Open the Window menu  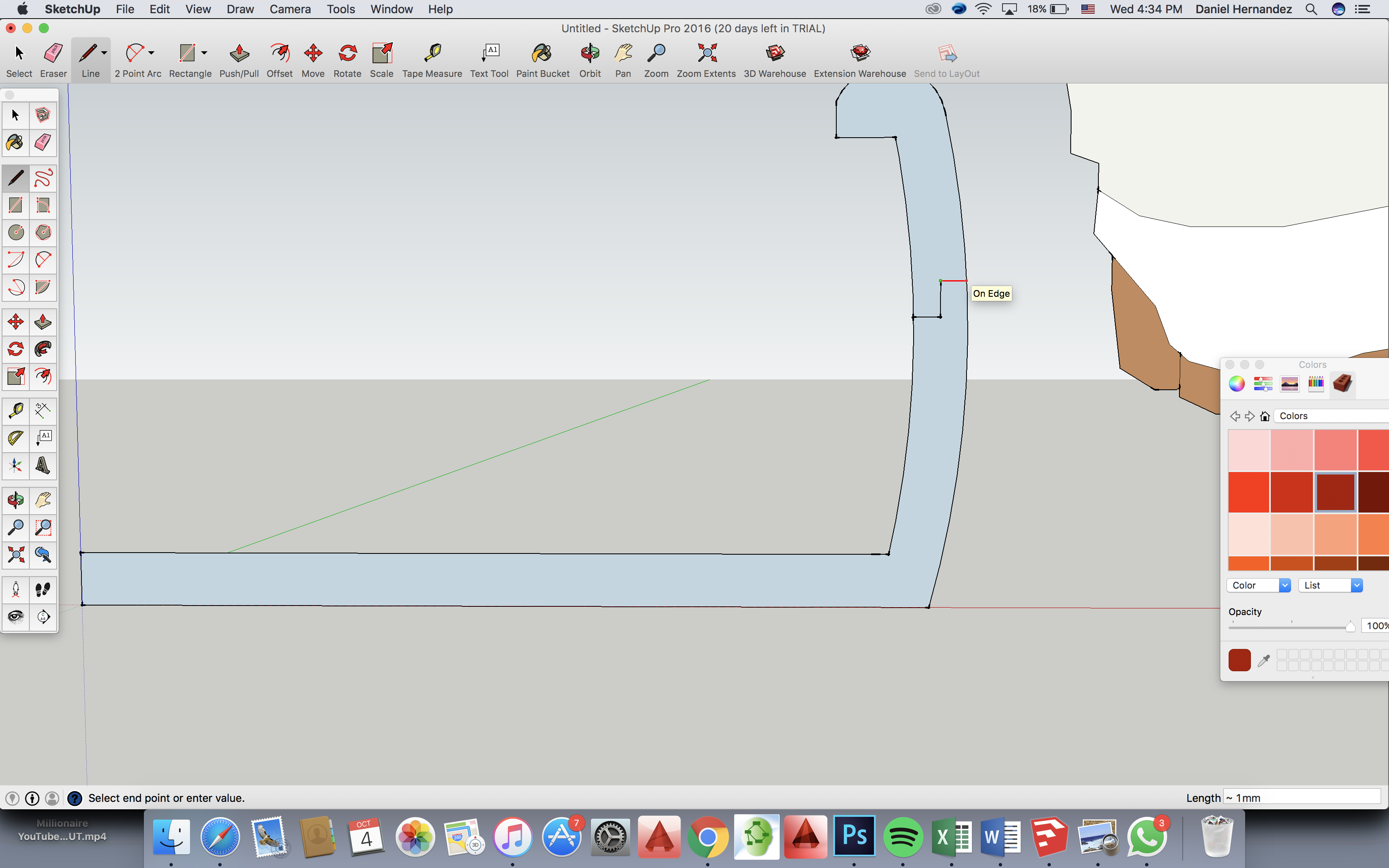[391, 9]
